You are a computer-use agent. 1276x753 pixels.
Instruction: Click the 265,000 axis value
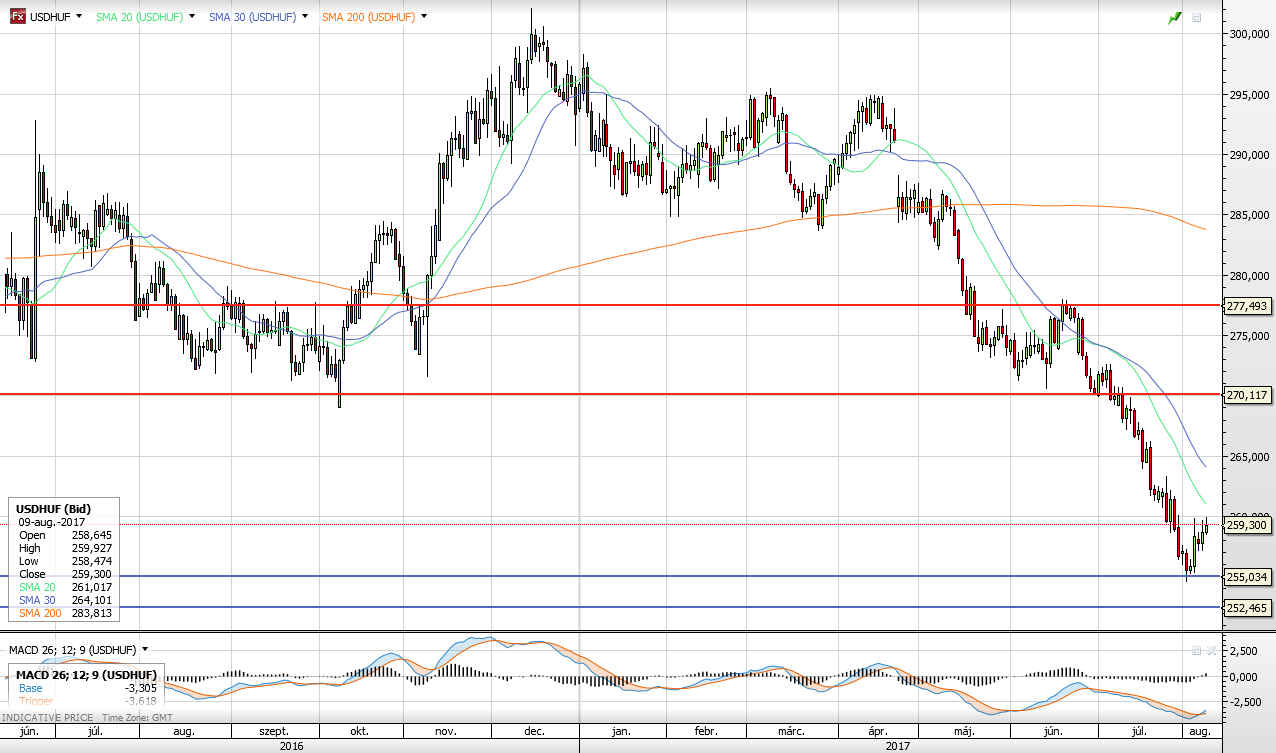[x=1250, y=457]
